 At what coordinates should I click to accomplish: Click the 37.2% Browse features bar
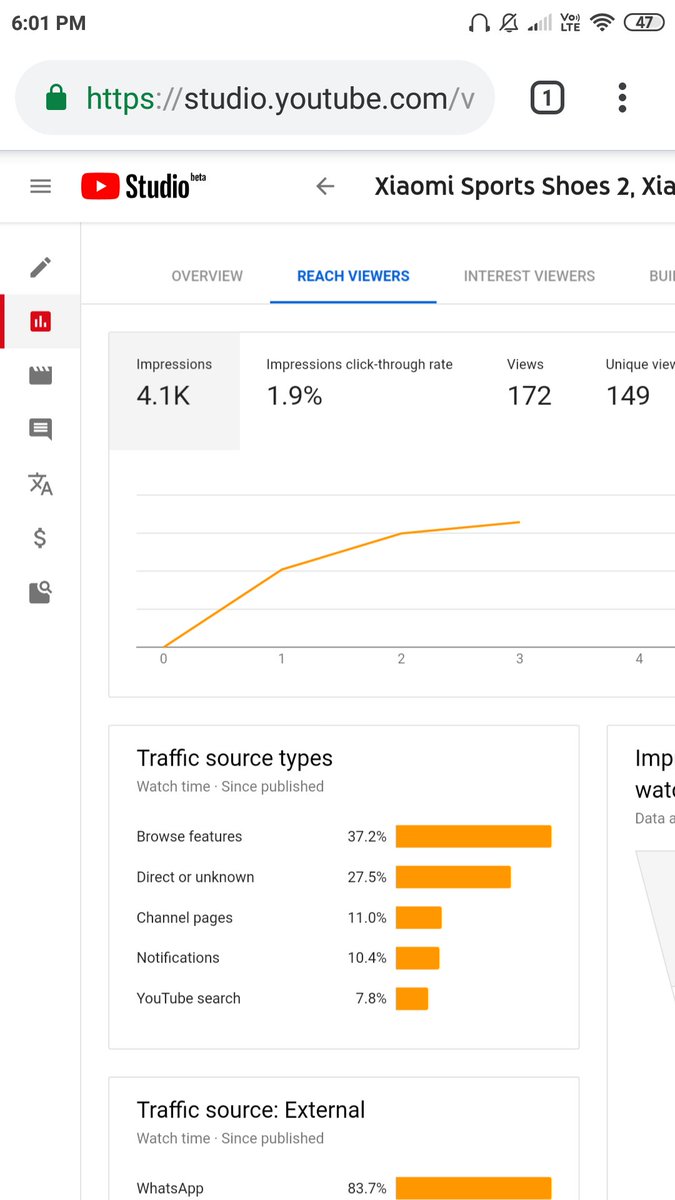tap(474, 836)
